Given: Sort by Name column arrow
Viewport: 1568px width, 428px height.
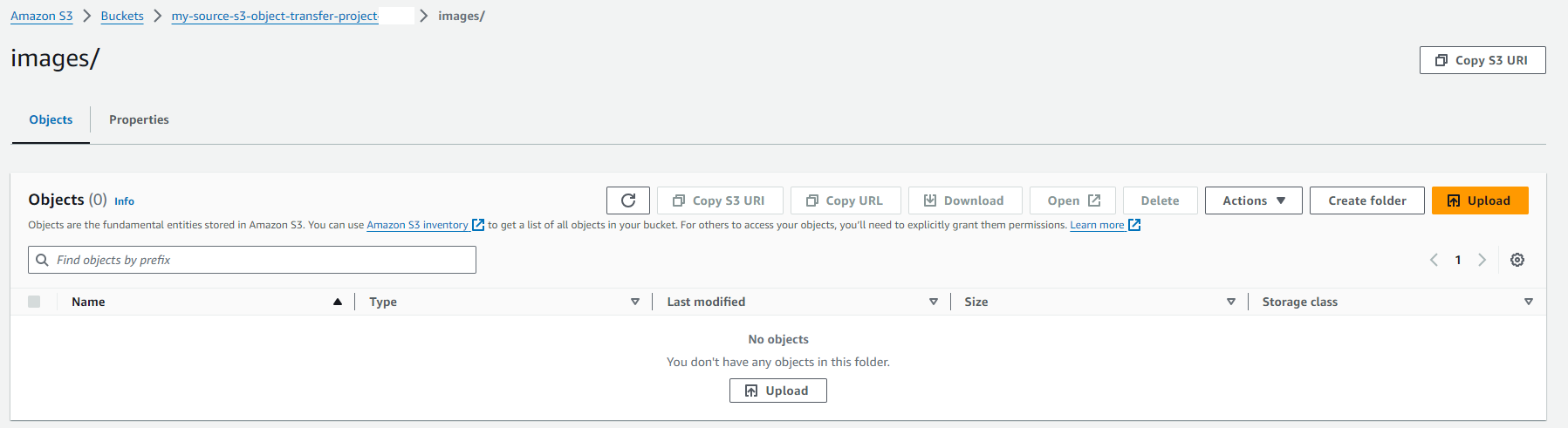Looking at the screenshot, I should [x=337, y=302].
